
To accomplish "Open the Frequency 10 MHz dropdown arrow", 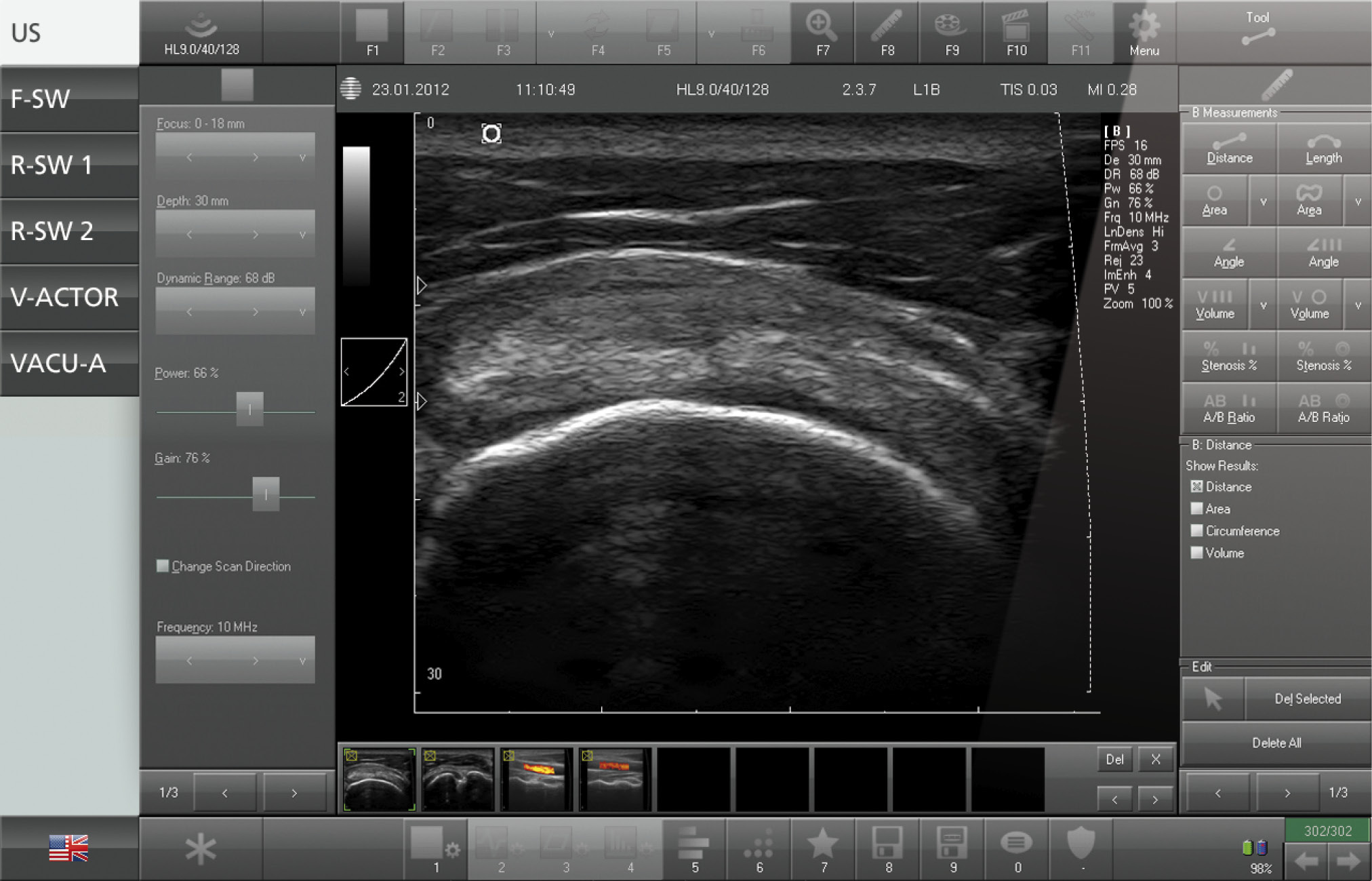I will (x=302, y=661).
